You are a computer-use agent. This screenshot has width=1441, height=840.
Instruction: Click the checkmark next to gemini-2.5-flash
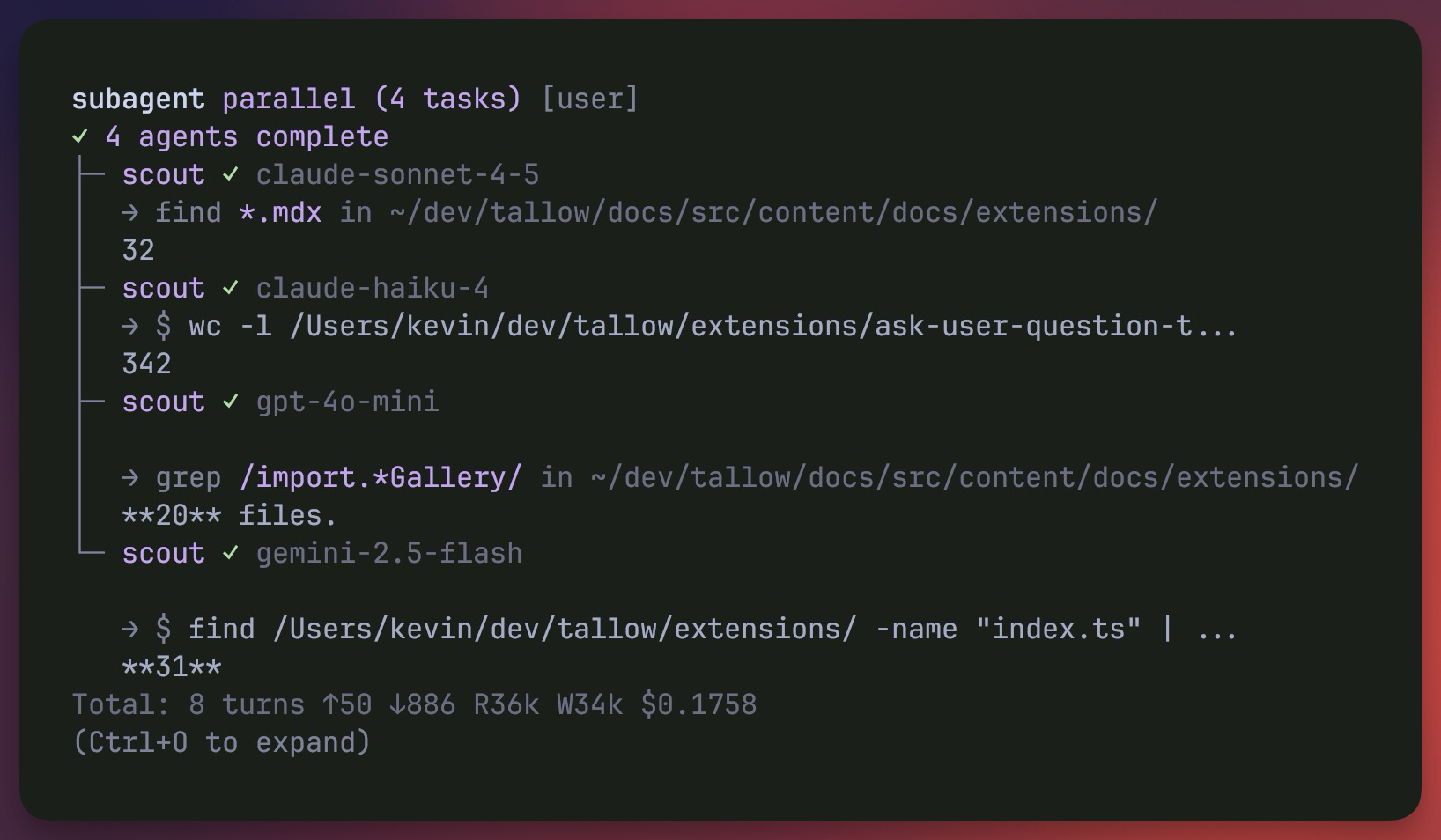pos(231,553)
